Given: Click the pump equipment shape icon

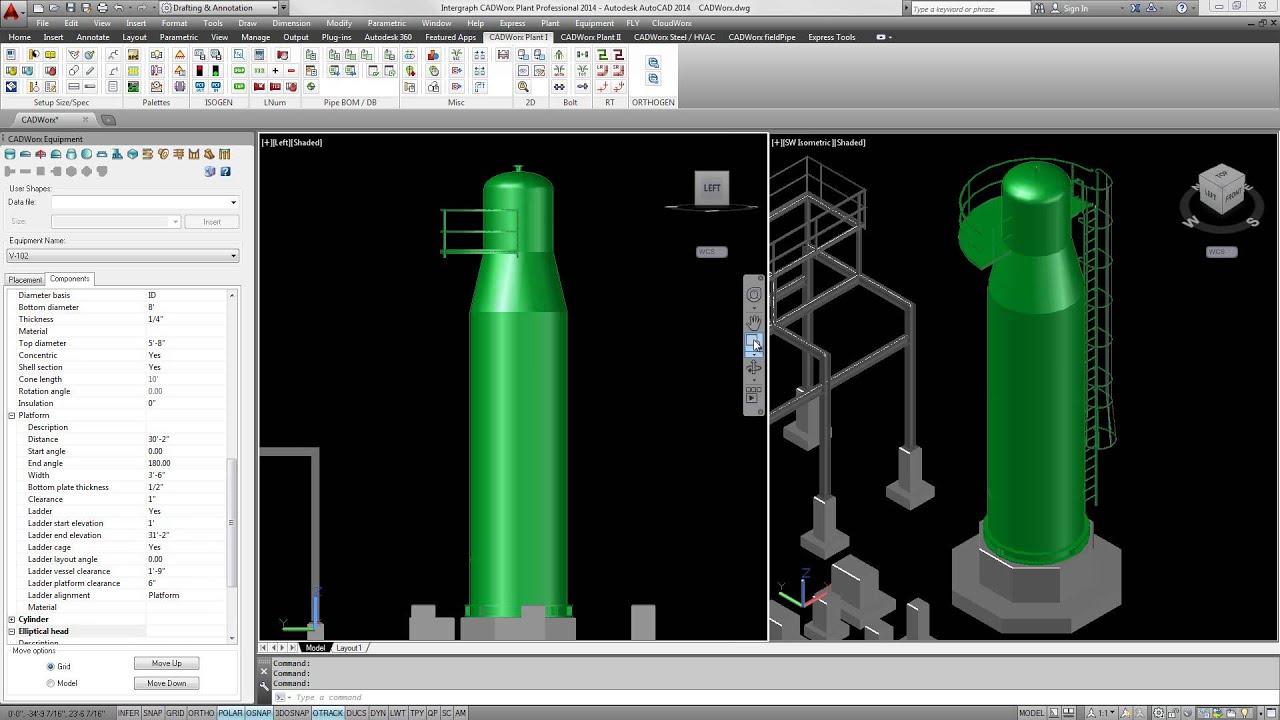Looking at the screenshot, I should click(x=117, y=155).
